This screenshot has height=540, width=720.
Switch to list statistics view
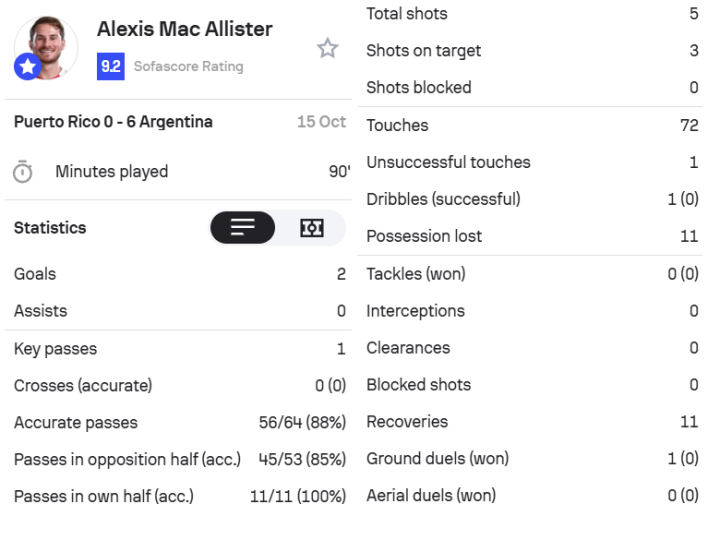coord(242,228)
